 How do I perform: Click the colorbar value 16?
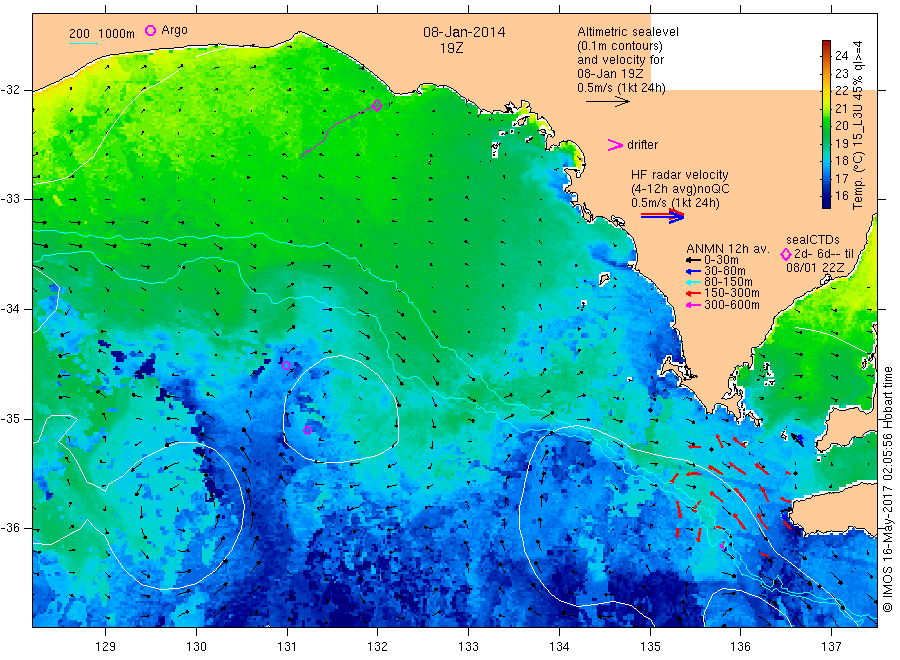pos(841,196)
